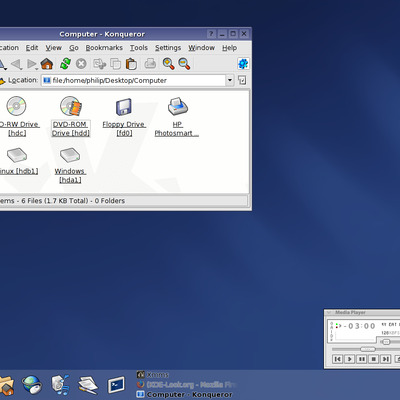400x400 pixels.
Task: Click the Cut scissors toolbar icon
Action: [100, 64]
